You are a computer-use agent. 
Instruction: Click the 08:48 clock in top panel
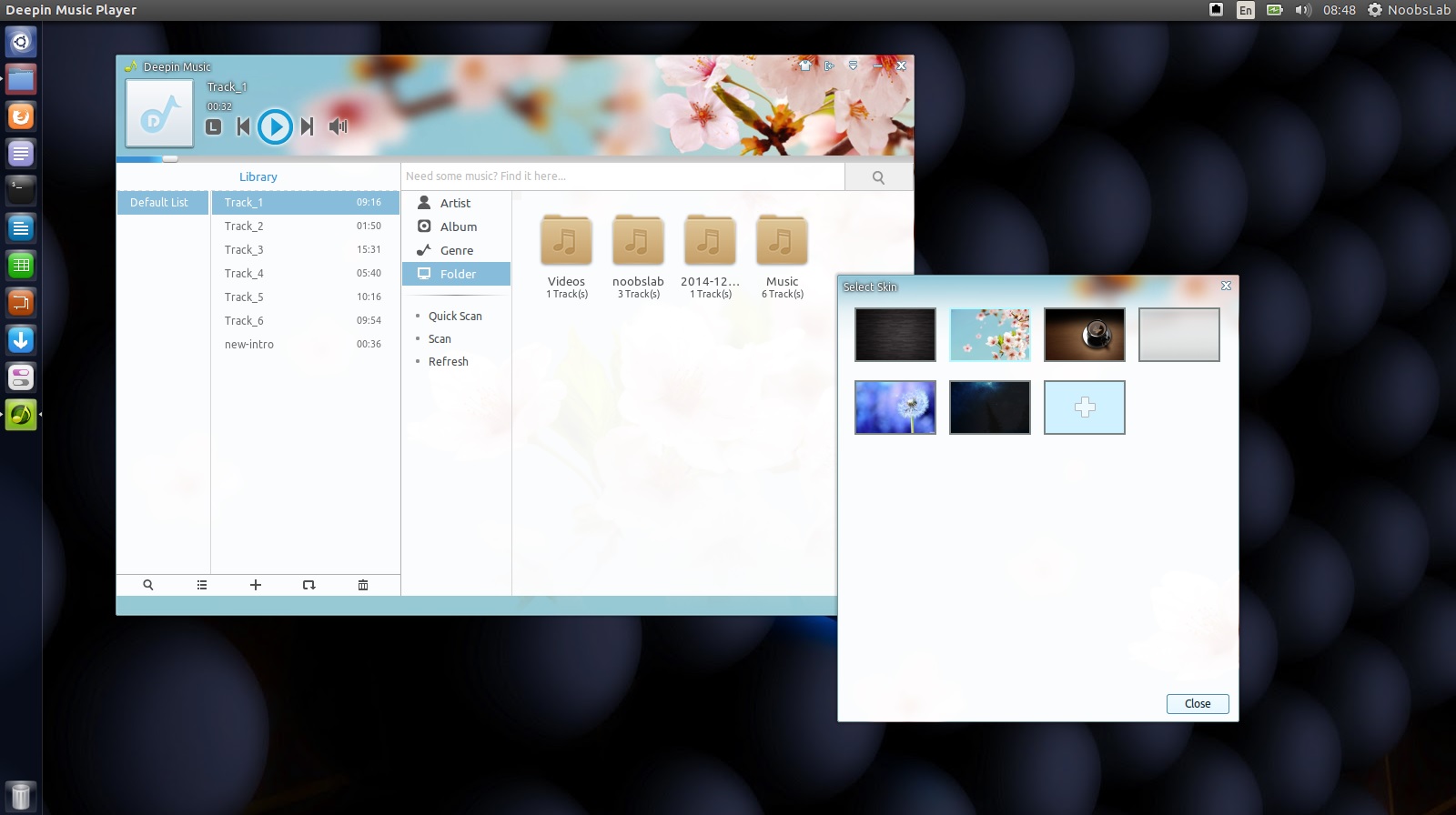tap(1340, 10)
